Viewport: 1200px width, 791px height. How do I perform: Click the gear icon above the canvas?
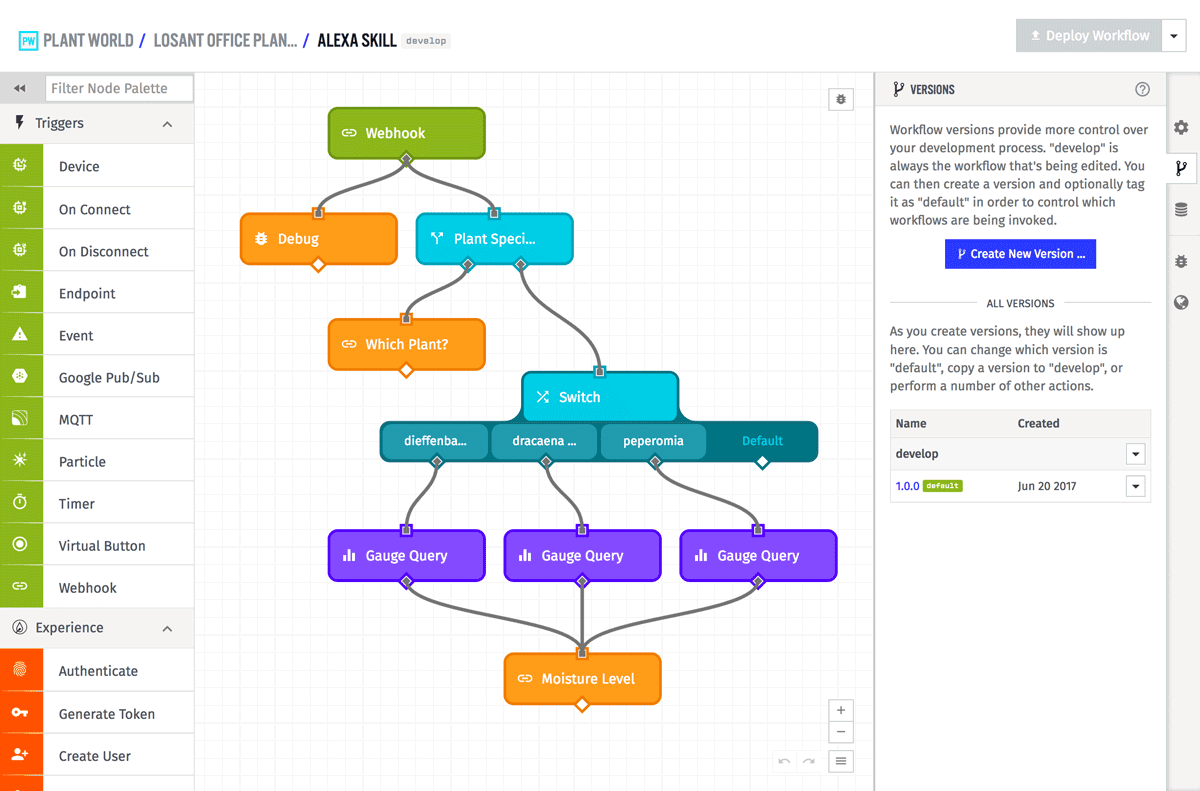point(840,98)
